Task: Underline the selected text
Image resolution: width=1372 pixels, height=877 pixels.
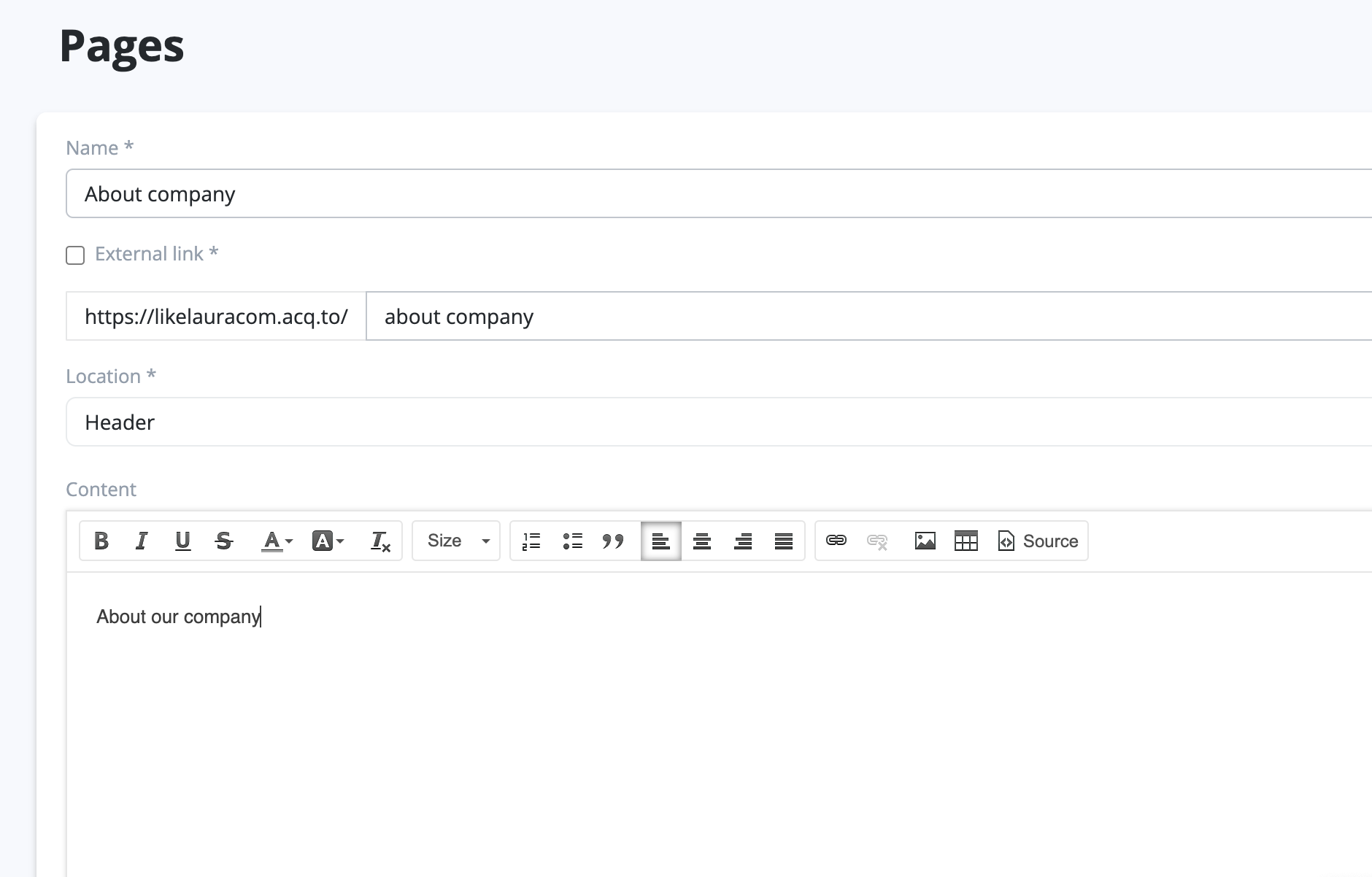Action: pyautogui.click(x=182, y=541)
